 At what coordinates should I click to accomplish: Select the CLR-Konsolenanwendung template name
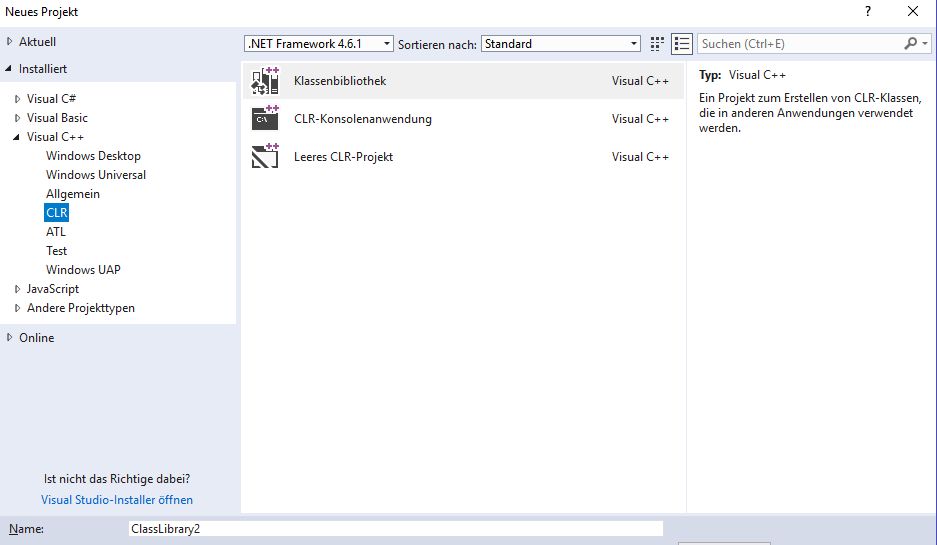[x=362, y=118]
